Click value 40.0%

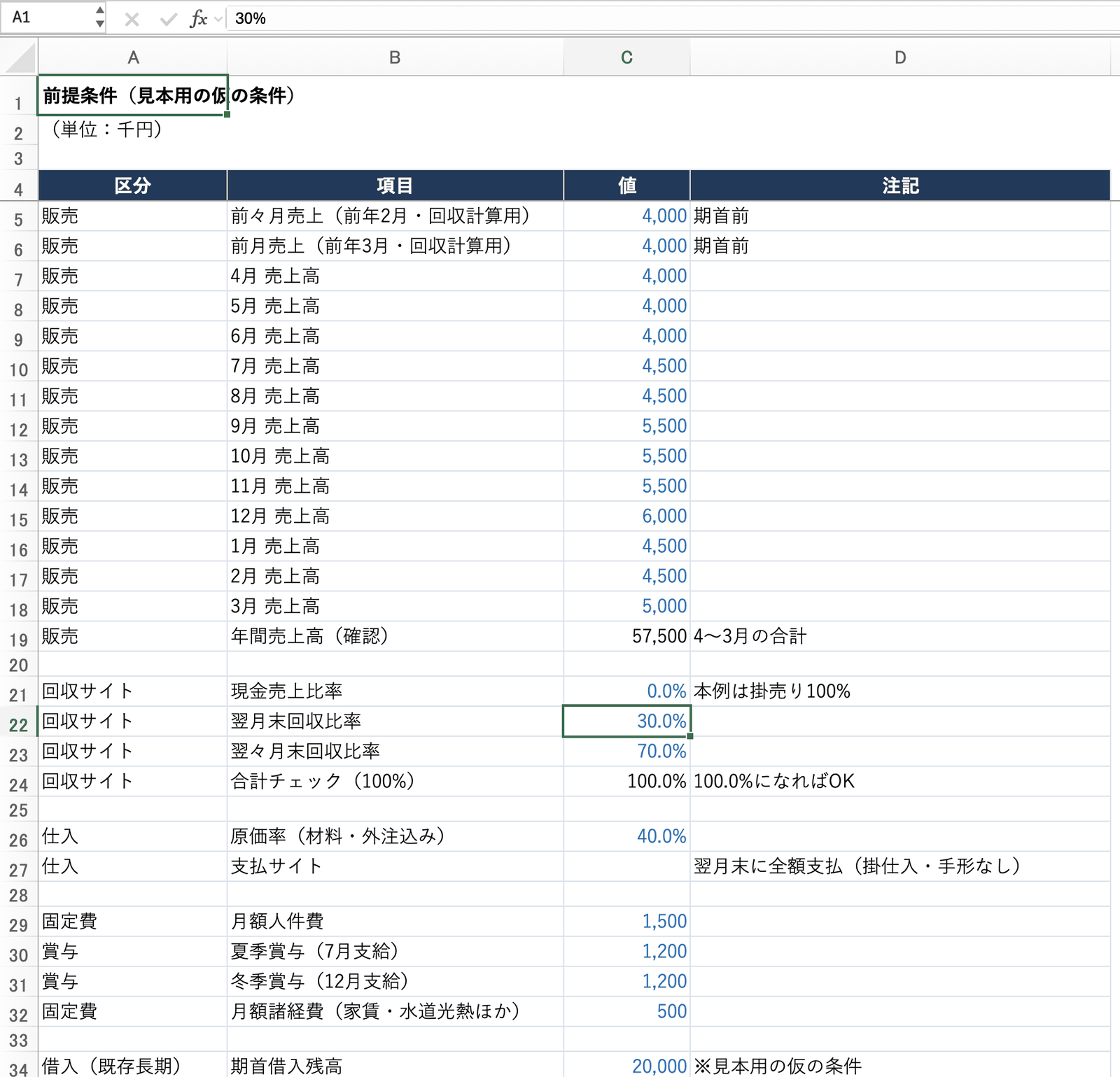(626, 836)
